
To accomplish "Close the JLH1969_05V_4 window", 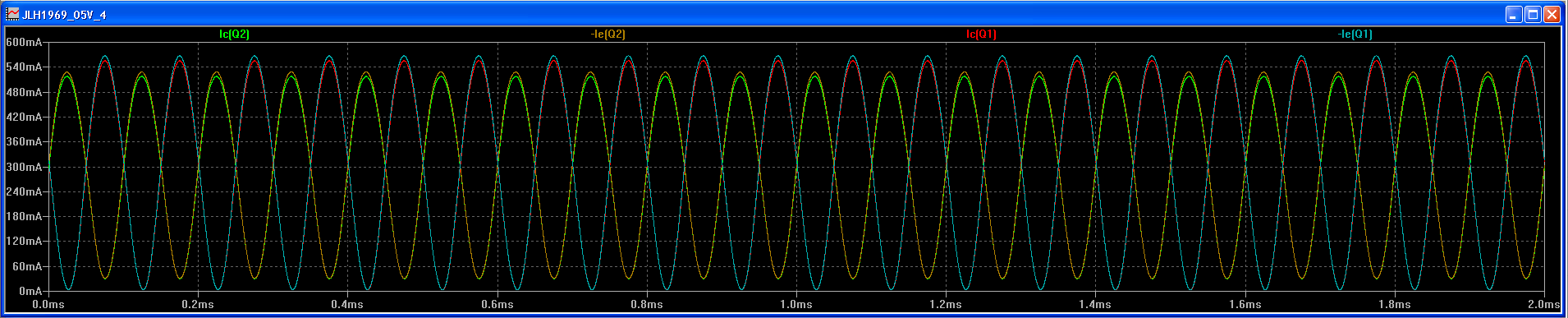I will coord(1552,14).
